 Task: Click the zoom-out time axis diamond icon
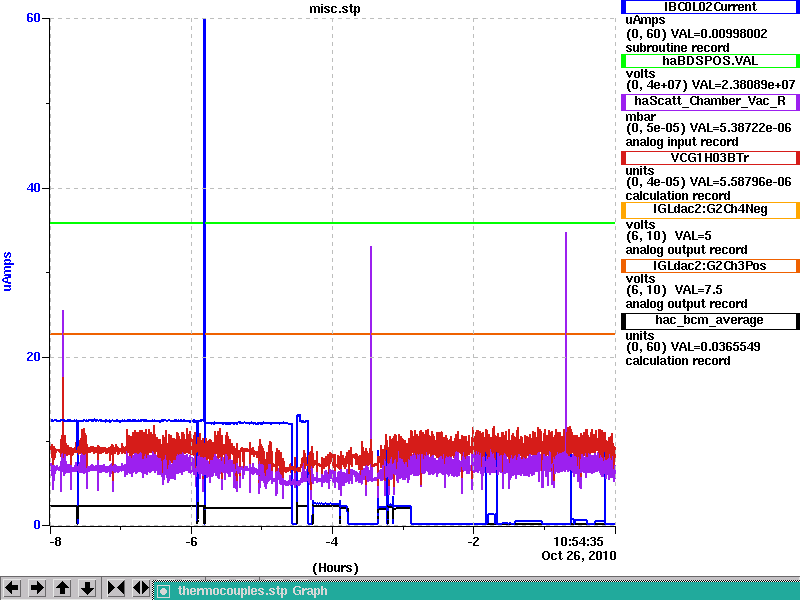[141, 588]
